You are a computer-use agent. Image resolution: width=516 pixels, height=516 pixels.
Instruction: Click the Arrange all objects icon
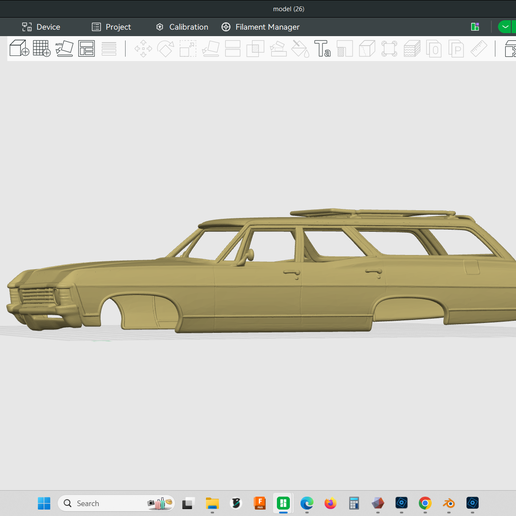87,48
